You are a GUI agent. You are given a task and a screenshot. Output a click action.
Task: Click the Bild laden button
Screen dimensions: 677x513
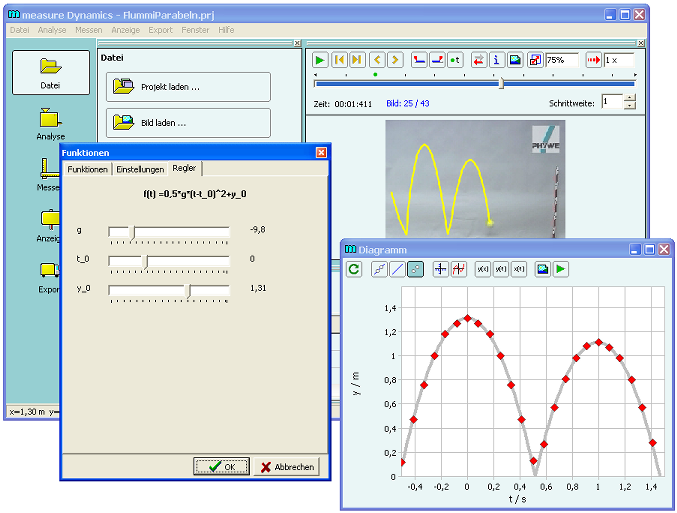[x=188, y=123]
